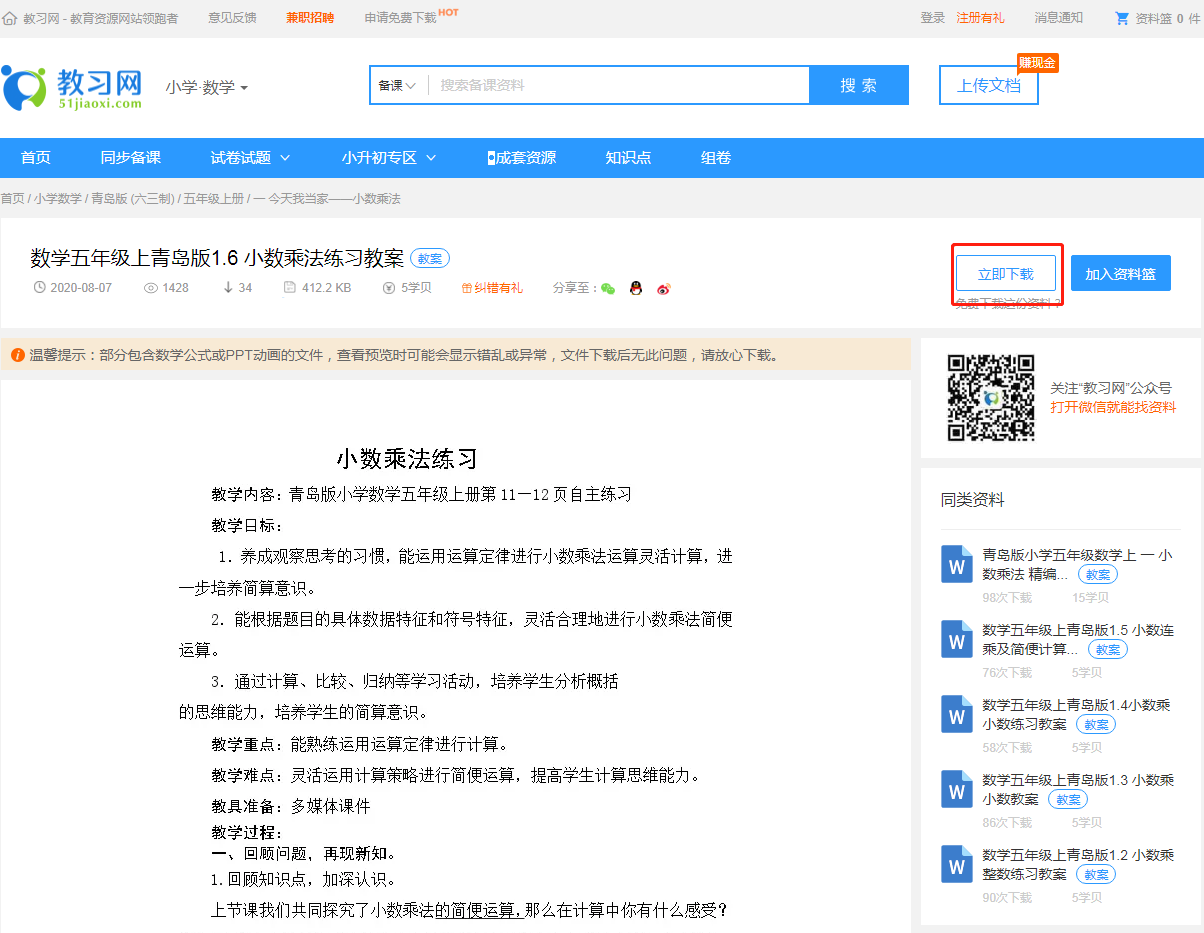Click the 搜索 search button
The width and height of the screenshot is (1204, 933).
pyautogui.click(x=859, y=86)
